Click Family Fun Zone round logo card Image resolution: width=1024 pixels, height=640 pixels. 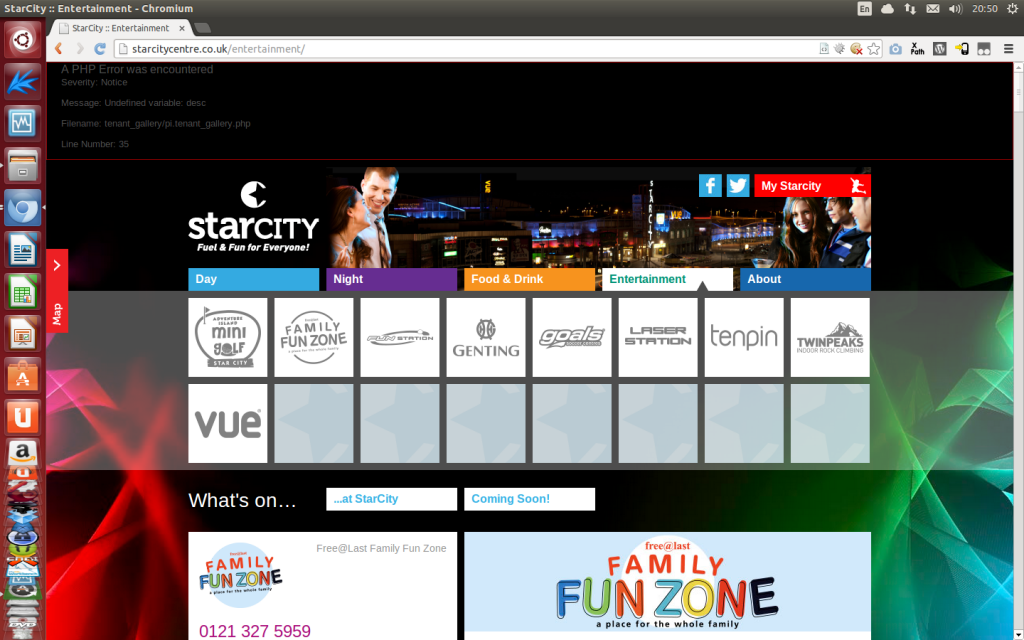pyautogui.click(x=240, y=575)
